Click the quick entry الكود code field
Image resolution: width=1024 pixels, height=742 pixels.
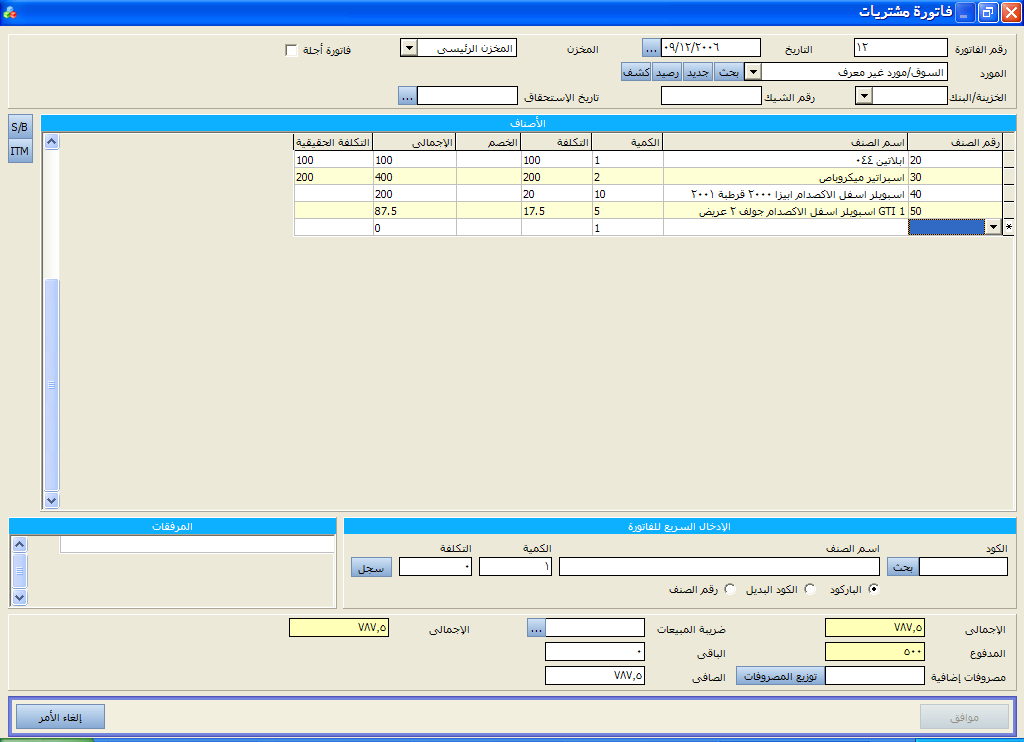tap(963, 567)
